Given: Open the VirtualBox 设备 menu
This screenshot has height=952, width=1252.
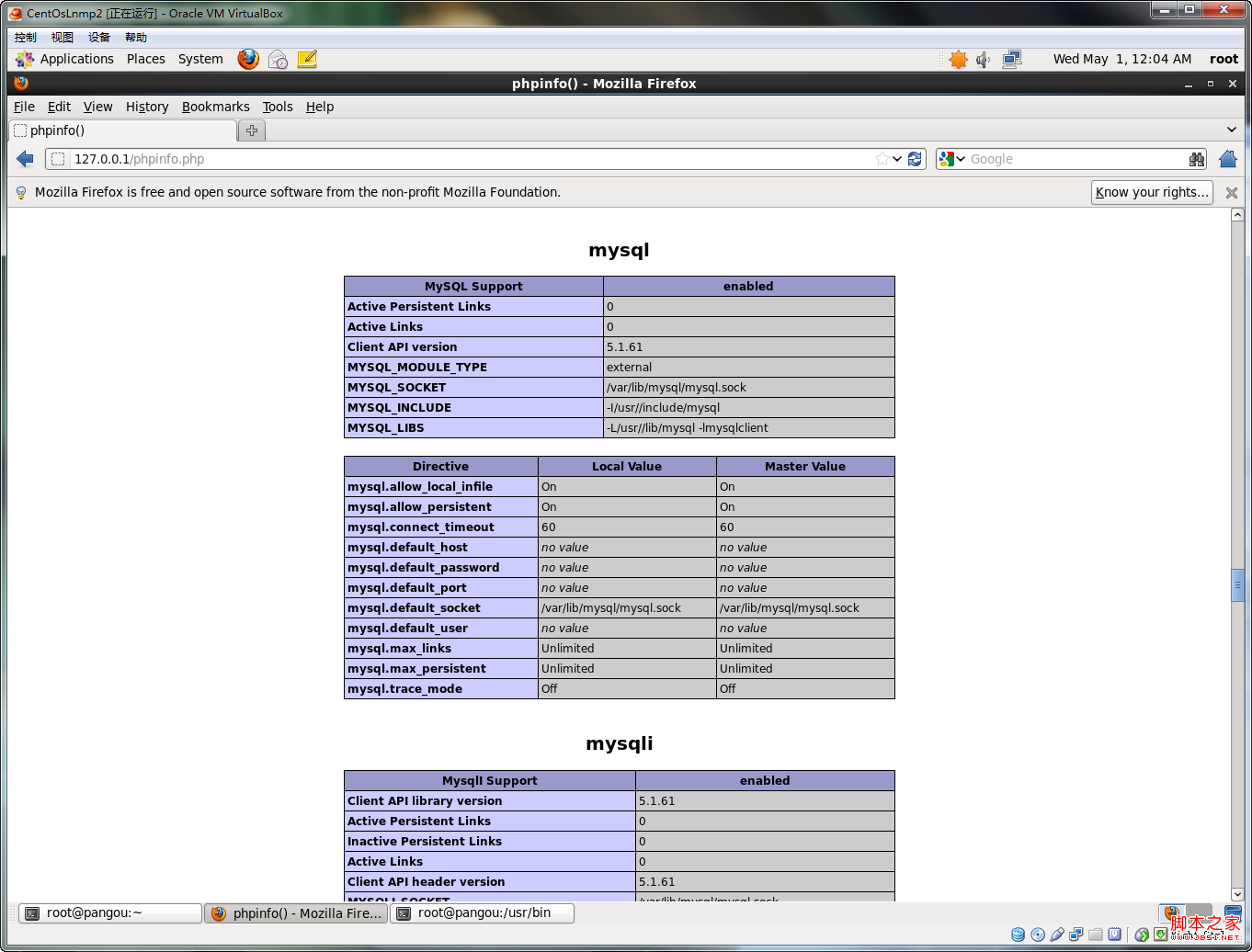Looking at the screenshot, I should tap(99, 37).
